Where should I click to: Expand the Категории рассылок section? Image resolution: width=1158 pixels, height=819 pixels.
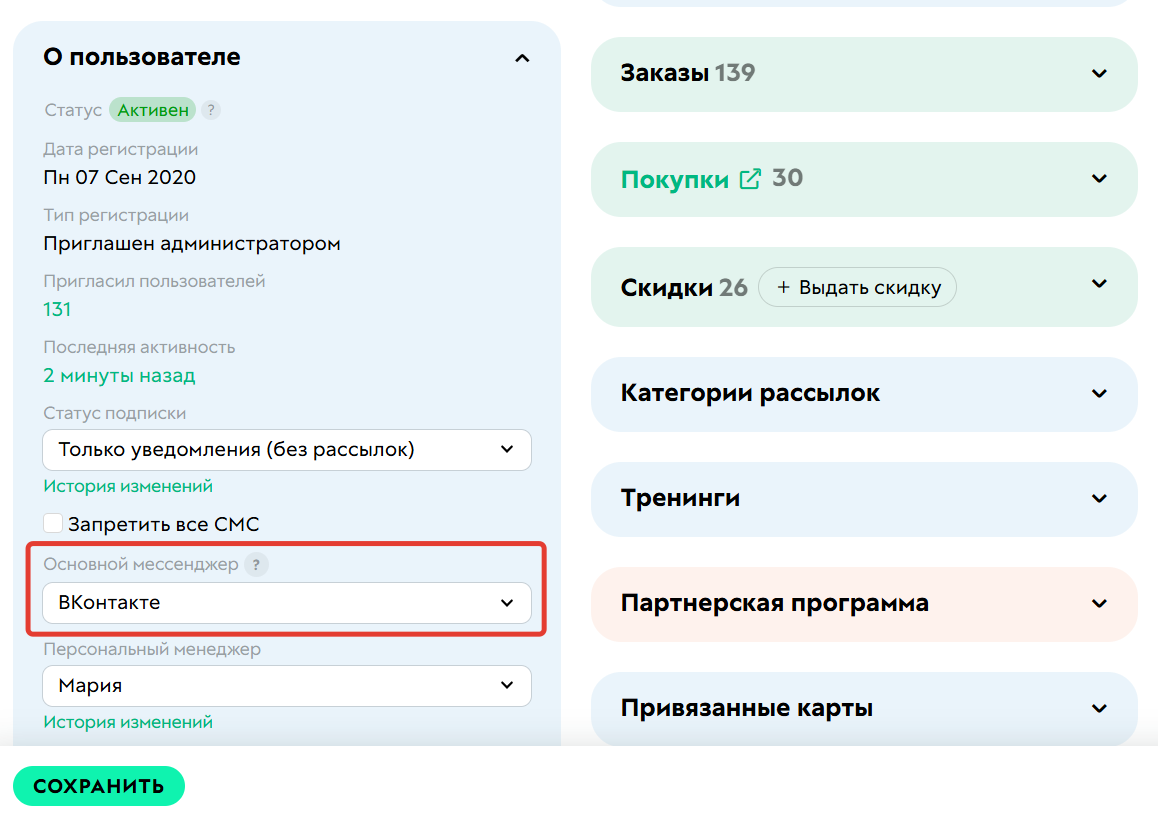coord(1098,393)
